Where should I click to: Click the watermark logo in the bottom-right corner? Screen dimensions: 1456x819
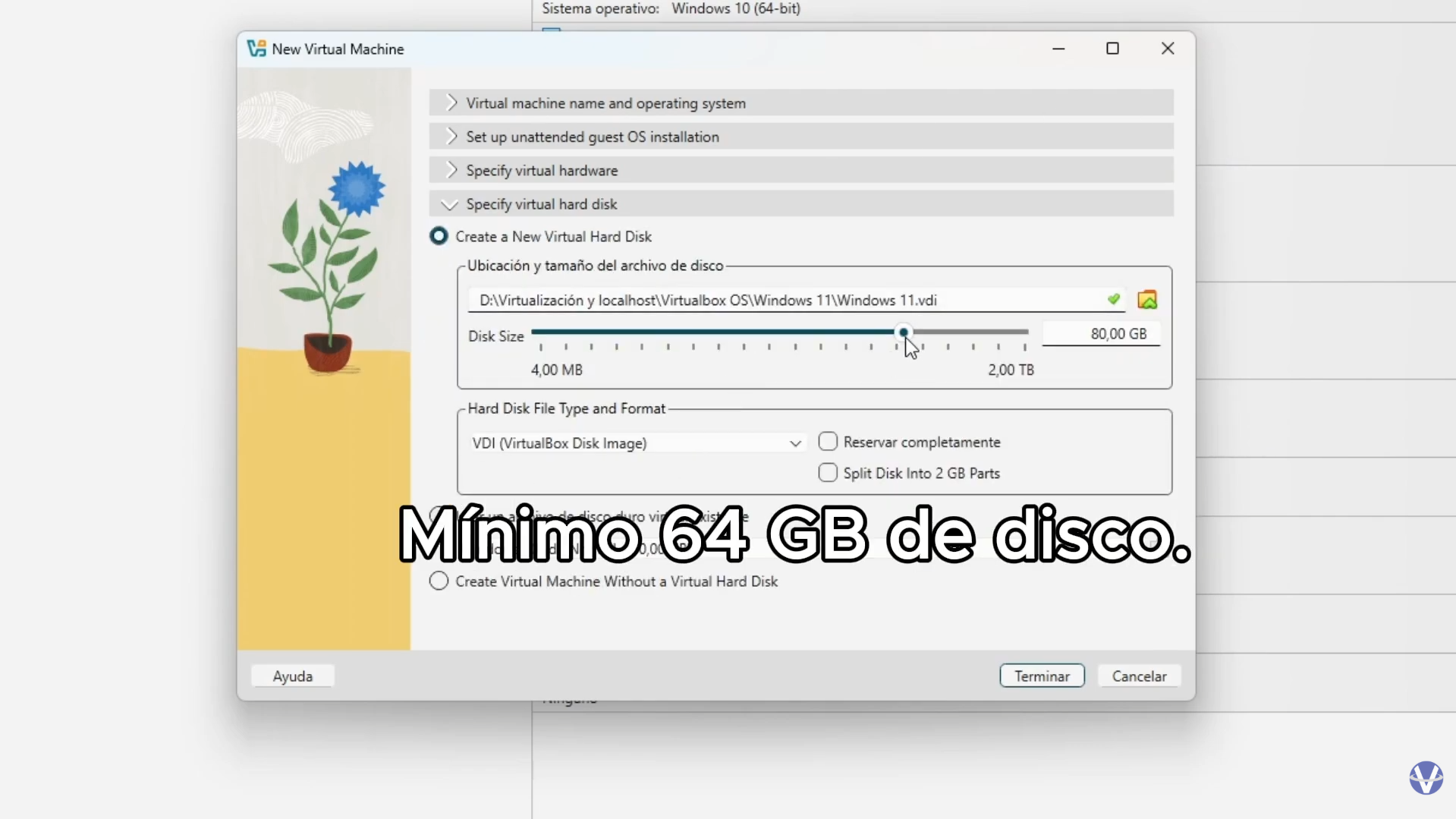coord(1426,777)
